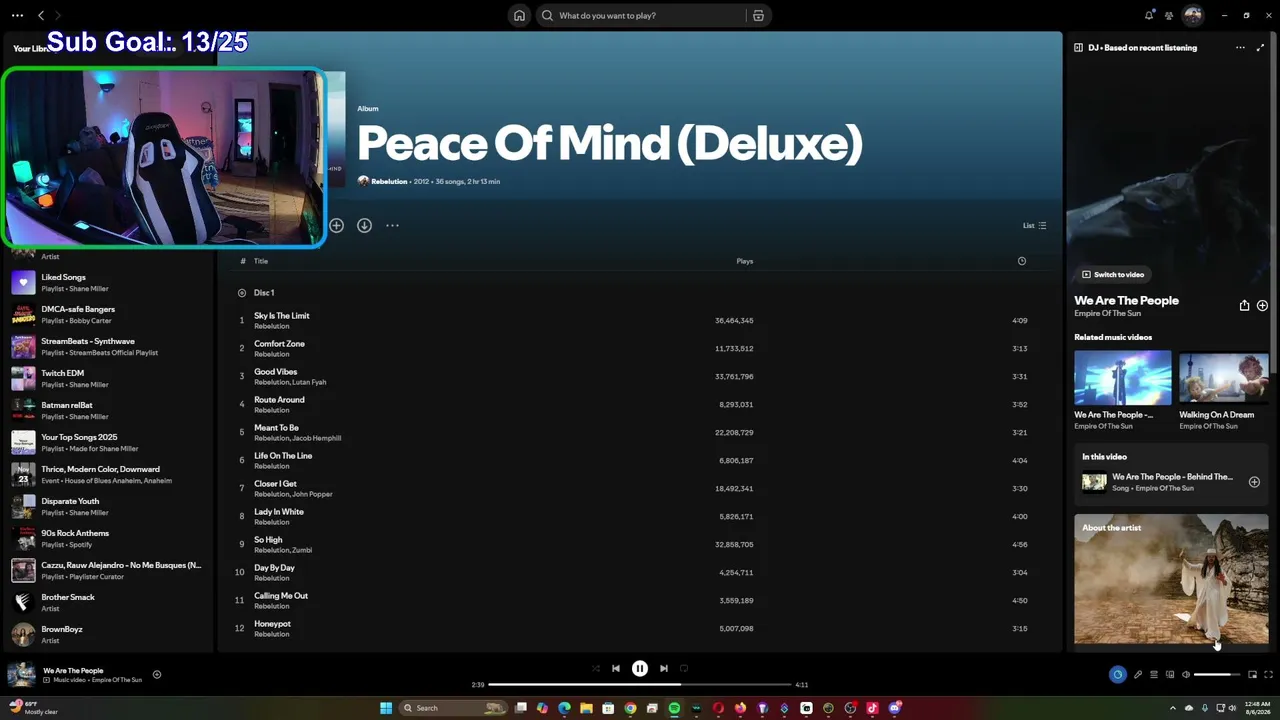Image resolution: width=1280 pixels, height=720 pixels.
Task: Expand the Now Playing view to full size
Action: 1260,48
